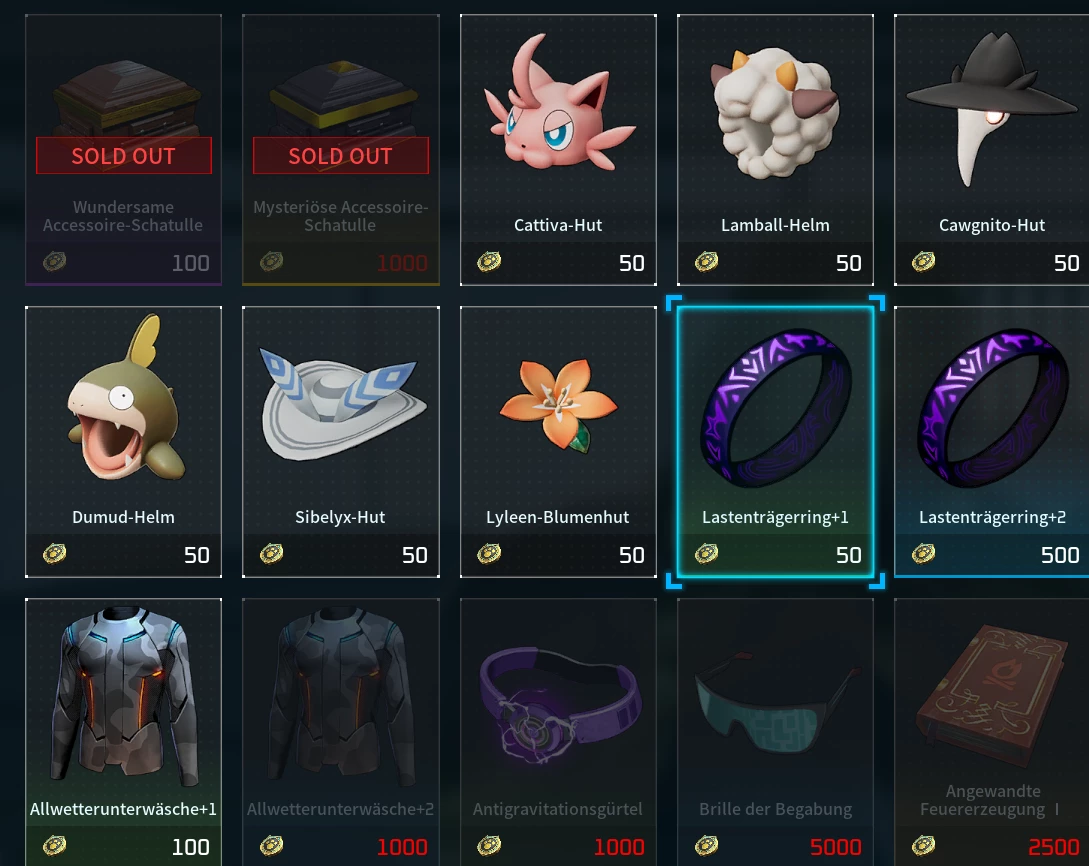The width and height of the screenshot is (1089, 866).
Task: Click the sold out Wundersame Accessoire-Schatulle
Action: [x=124, y=149]
